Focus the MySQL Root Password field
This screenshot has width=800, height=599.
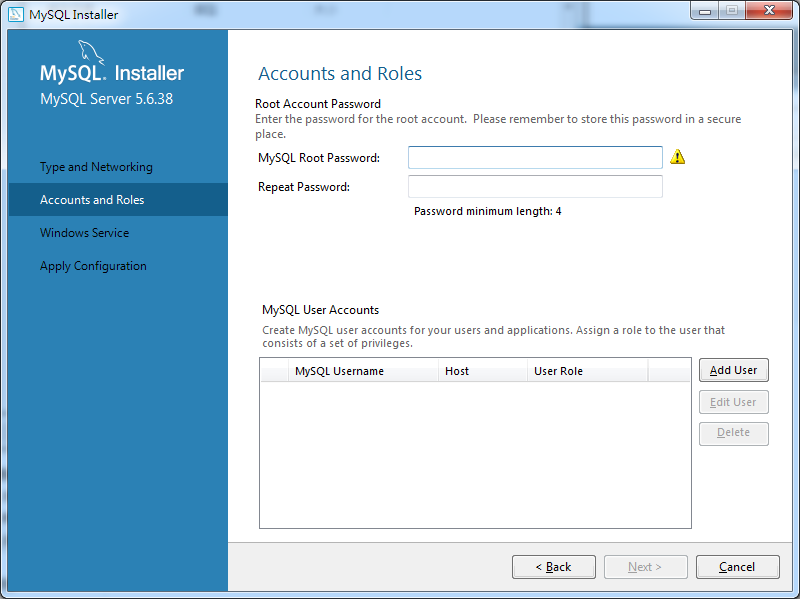point(535,157)
